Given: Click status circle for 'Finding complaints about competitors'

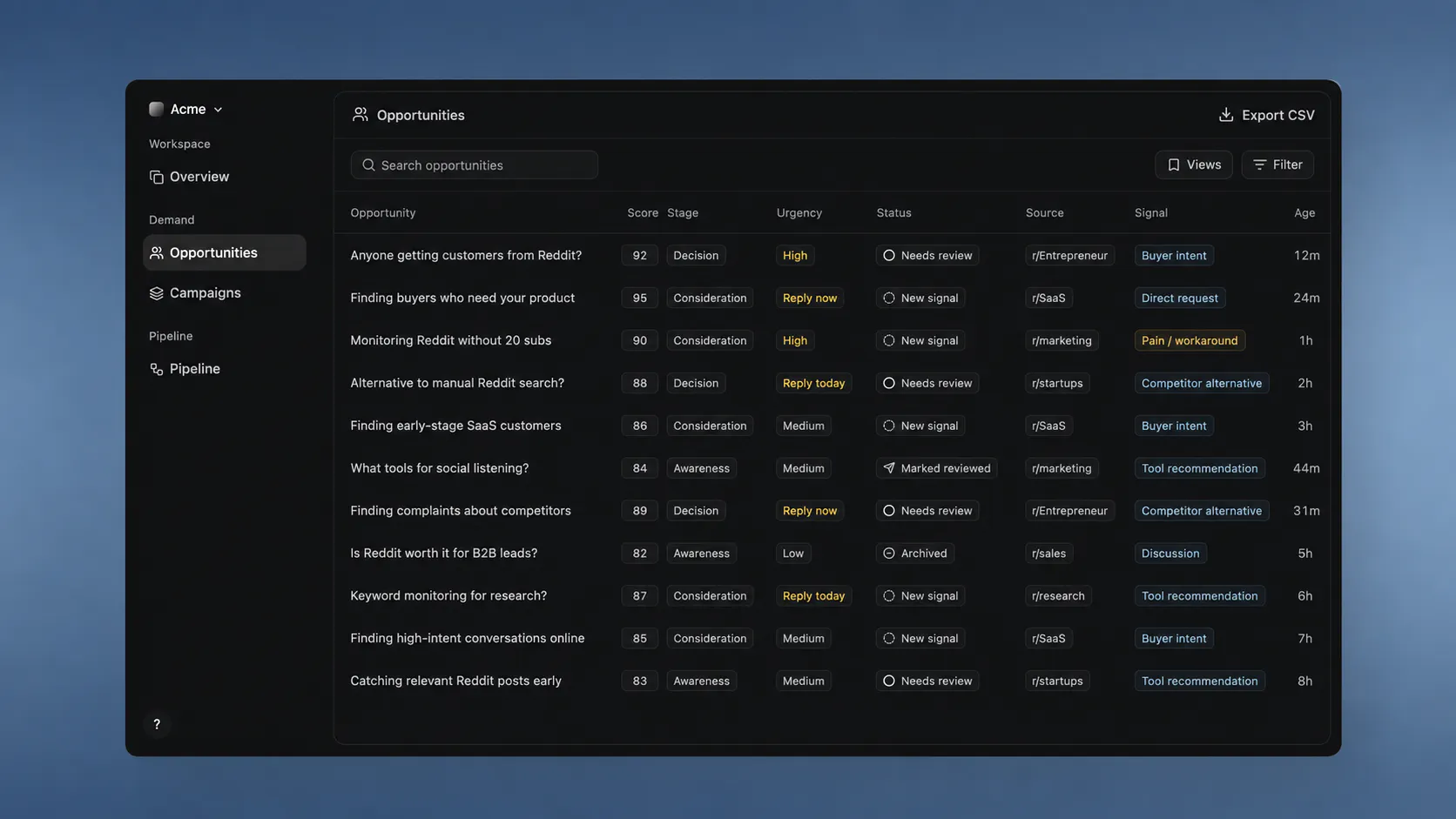Looking at the screenshot, I should tap(889, 511).
